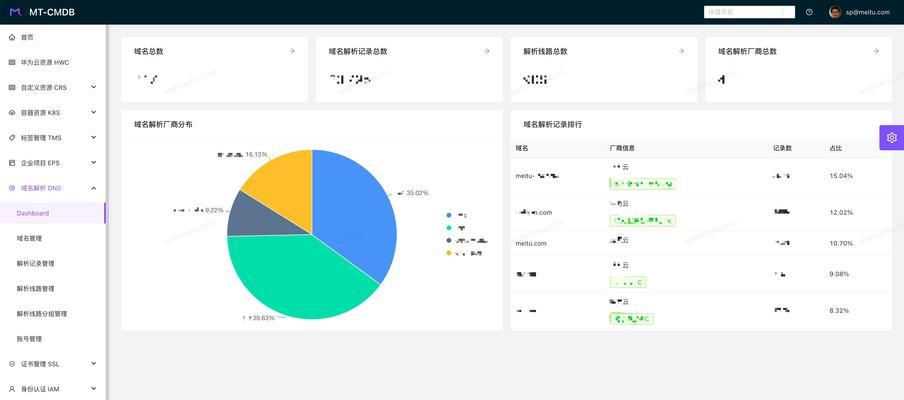Click the arrow on 域名解析记录总数 card
Screen dimensions: 904x400
(487, 51)
